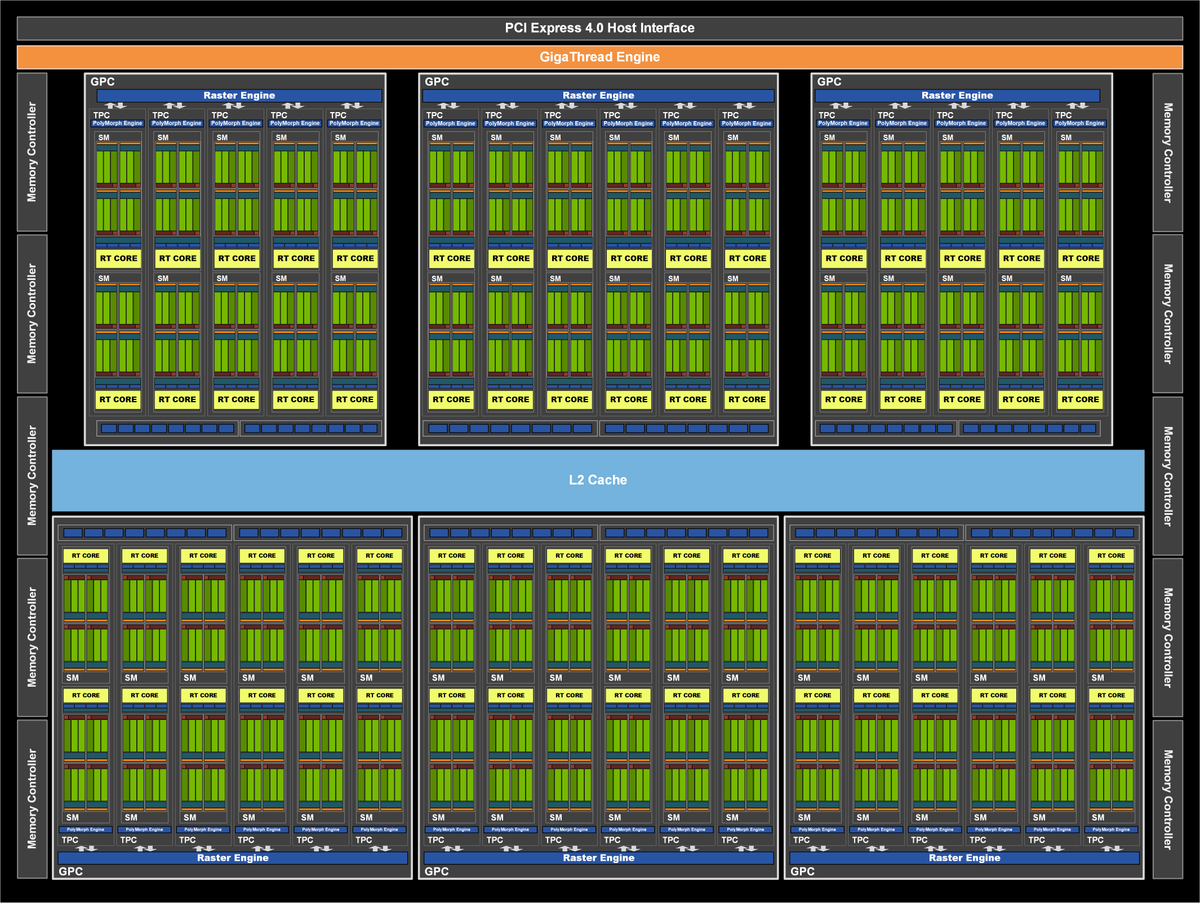Click the Raster Engine in the top-middle GPC
The image size is (1200, 903).
coord(598,96)
